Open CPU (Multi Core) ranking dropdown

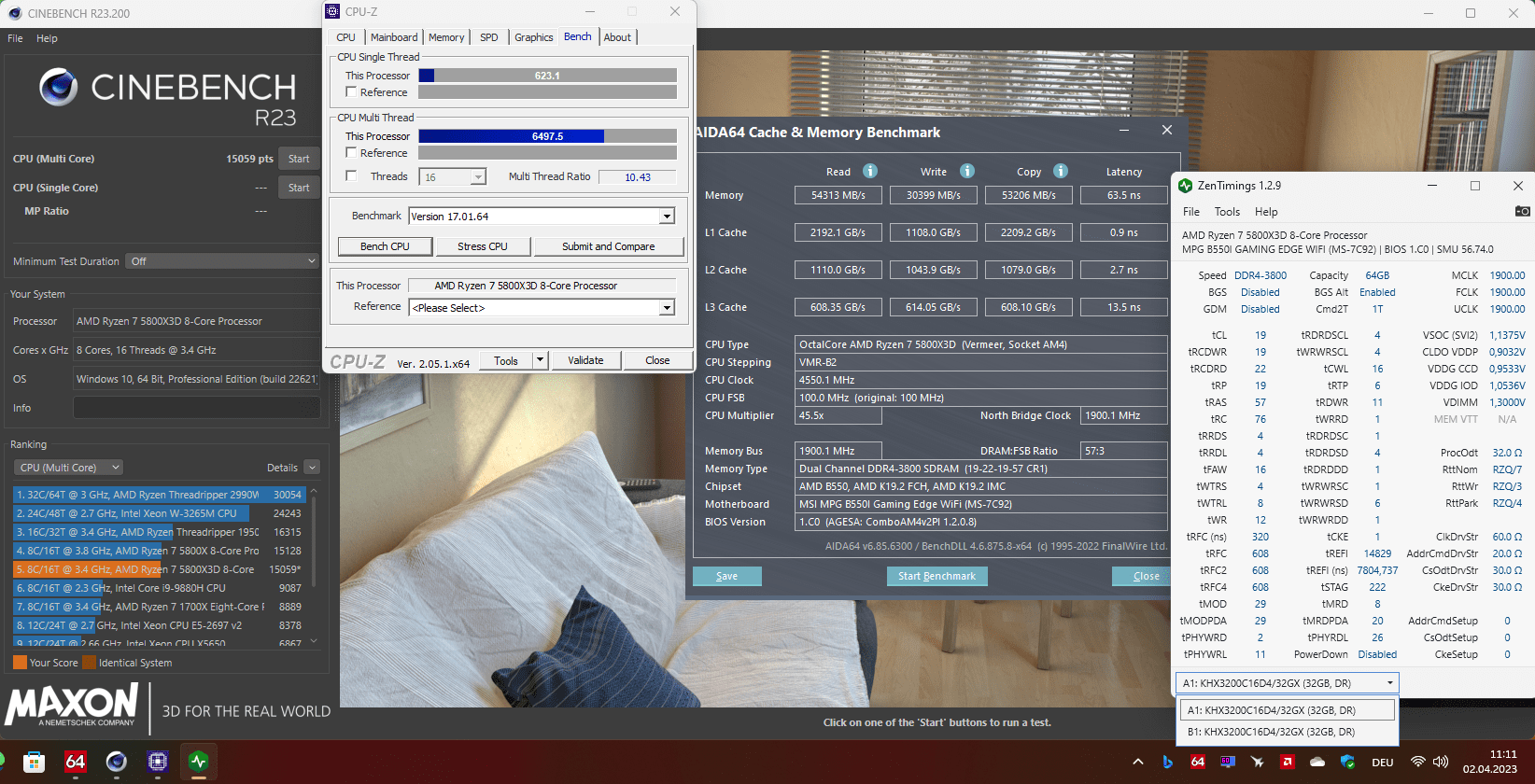(x=69, y=468)
